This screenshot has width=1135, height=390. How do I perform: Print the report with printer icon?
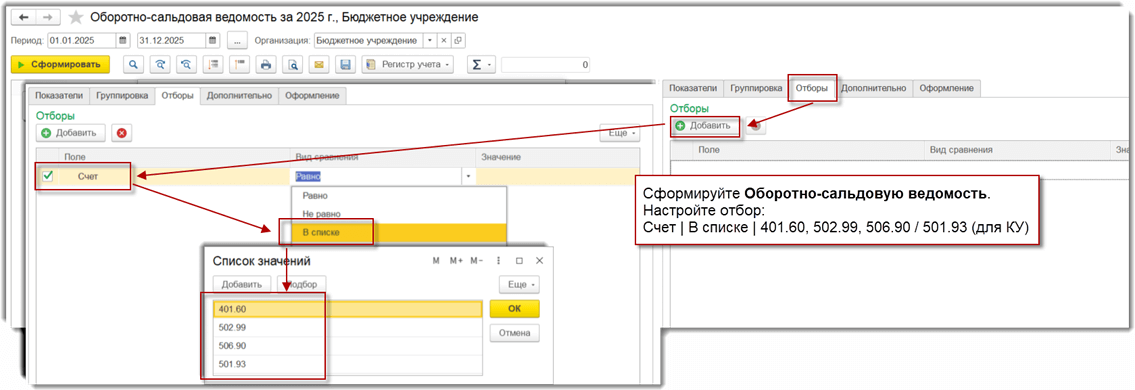[266, 64]
